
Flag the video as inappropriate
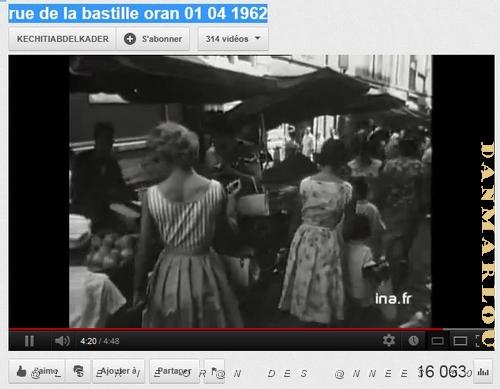214,371
